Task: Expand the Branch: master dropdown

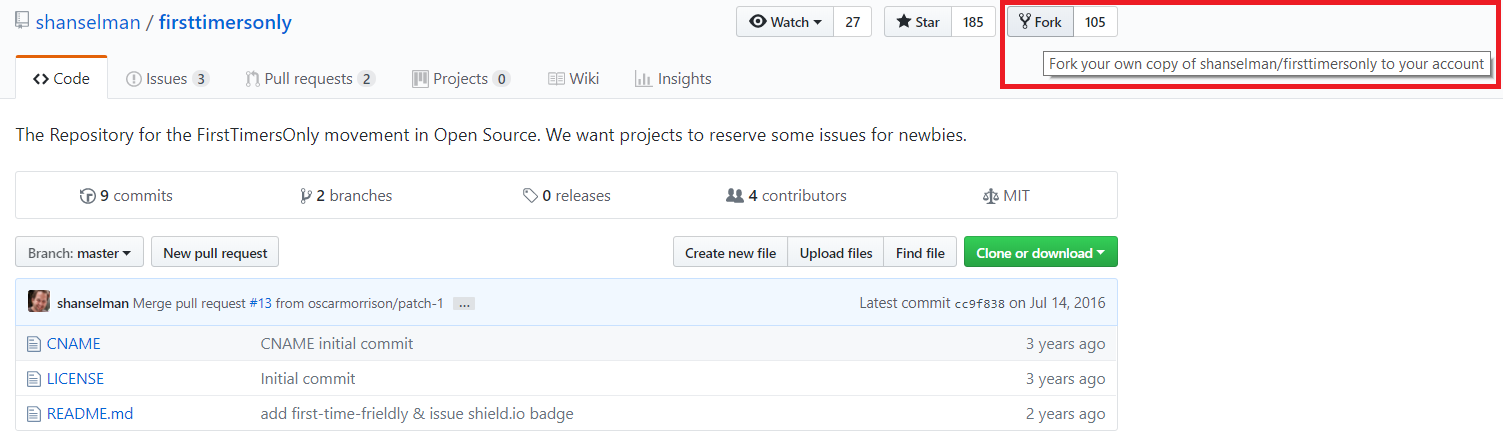Action: coord(80,253)
